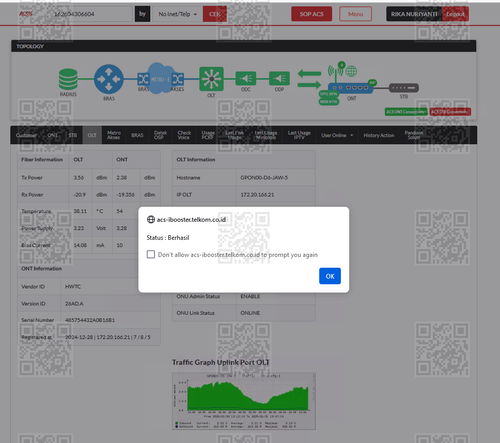Open the BRAS tab in navigation bar
The image size is (500, 443).
click(137, 135)
